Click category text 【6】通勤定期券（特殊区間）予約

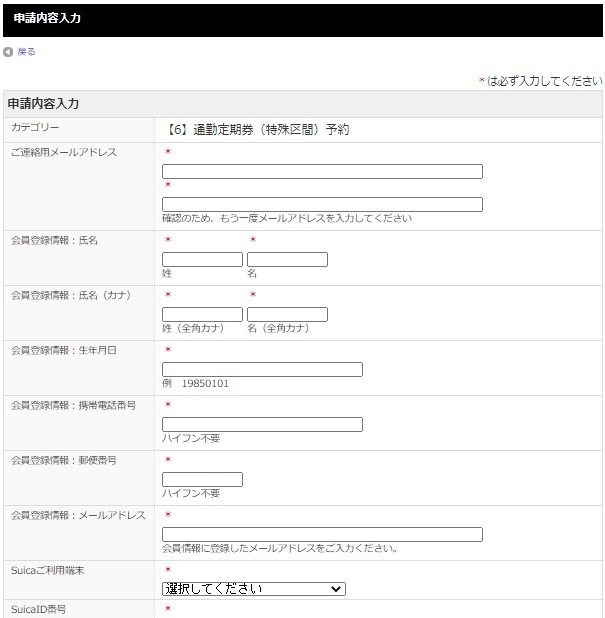(257, 129)
